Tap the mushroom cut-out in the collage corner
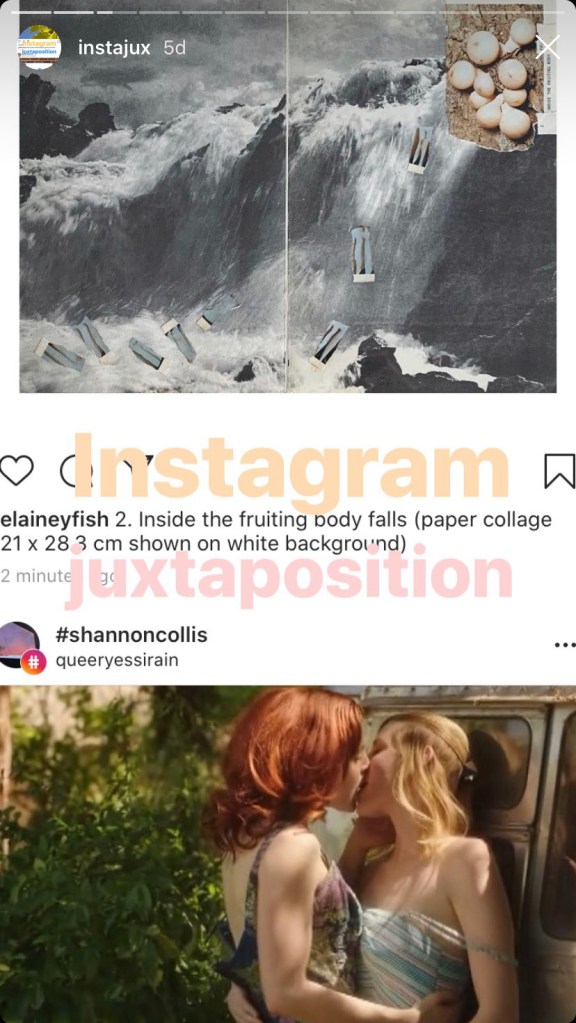The height and width of the screenshot is (1023, 576). click(x=496, y=78)
